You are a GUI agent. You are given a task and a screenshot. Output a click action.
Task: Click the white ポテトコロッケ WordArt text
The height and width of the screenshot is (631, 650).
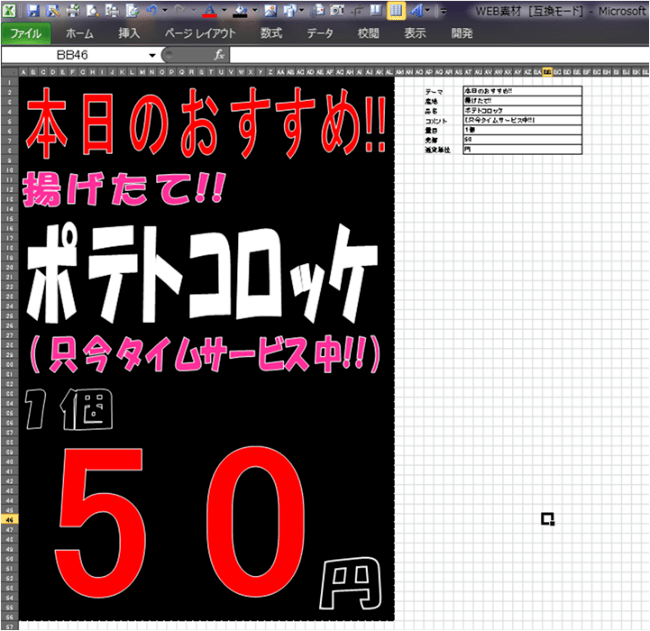point(202,272)
